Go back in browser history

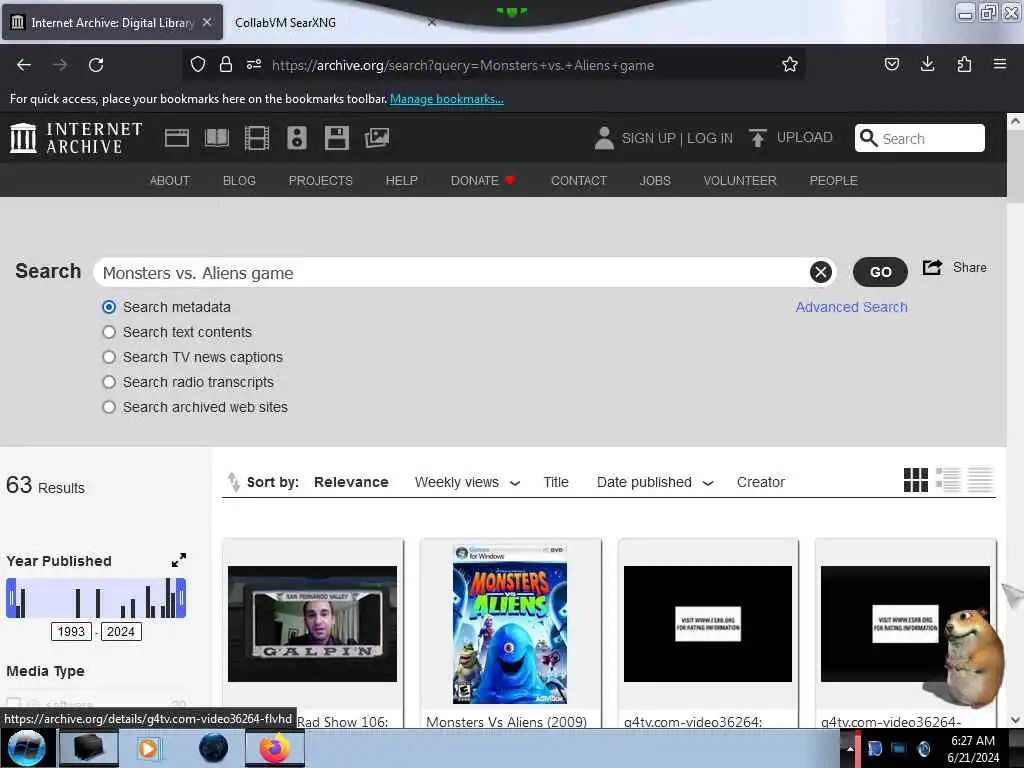point(24,65)
